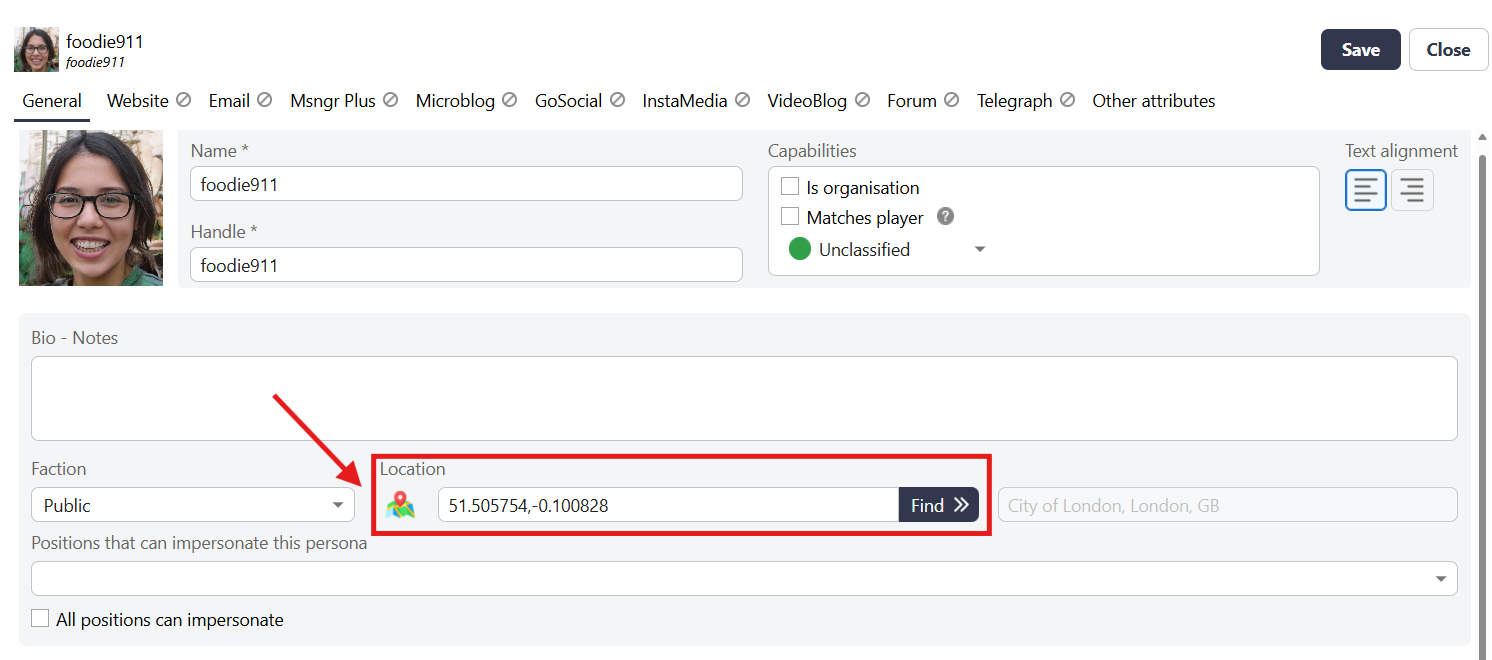
Task: Tick the Matches player checkbox
Action: click(x=790, y=217)
